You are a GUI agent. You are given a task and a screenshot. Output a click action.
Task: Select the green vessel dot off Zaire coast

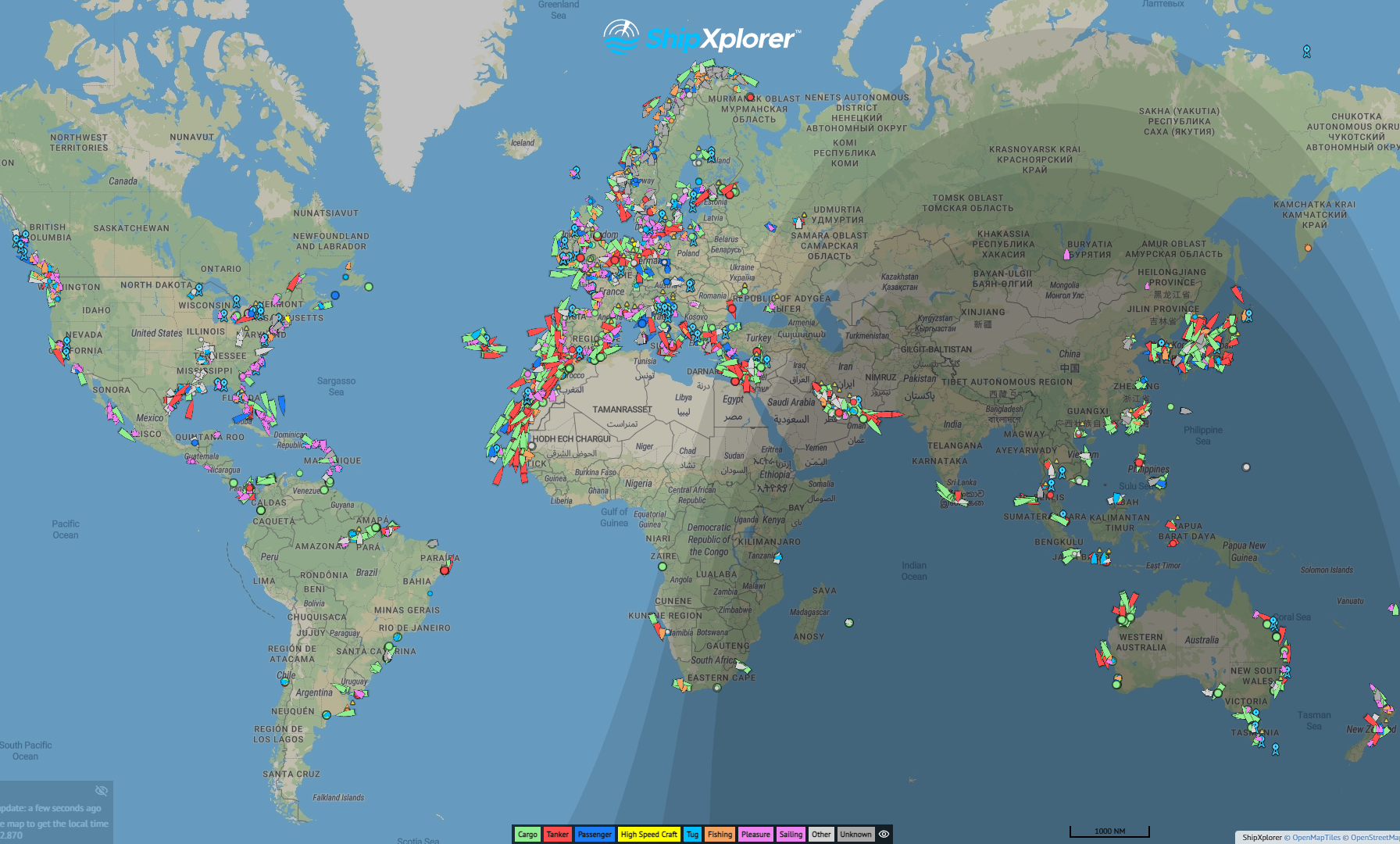[662, 567]
